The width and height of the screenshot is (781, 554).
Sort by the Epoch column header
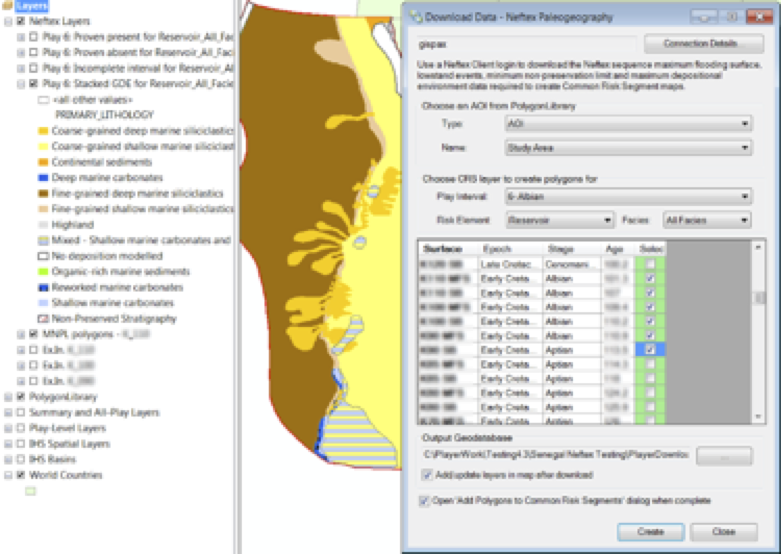[510, 249]
